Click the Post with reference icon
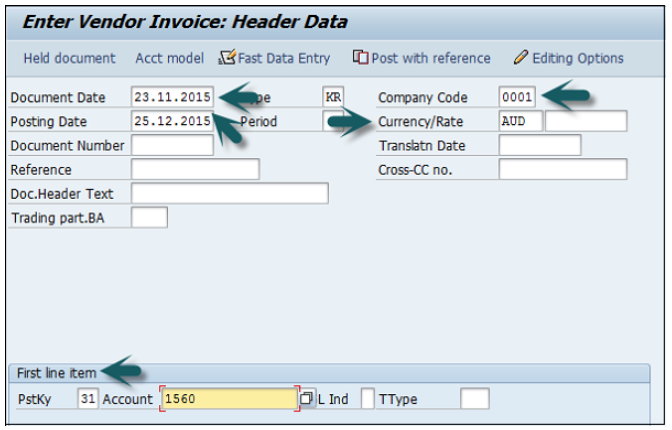672x430 pixels. coord(361,58)
